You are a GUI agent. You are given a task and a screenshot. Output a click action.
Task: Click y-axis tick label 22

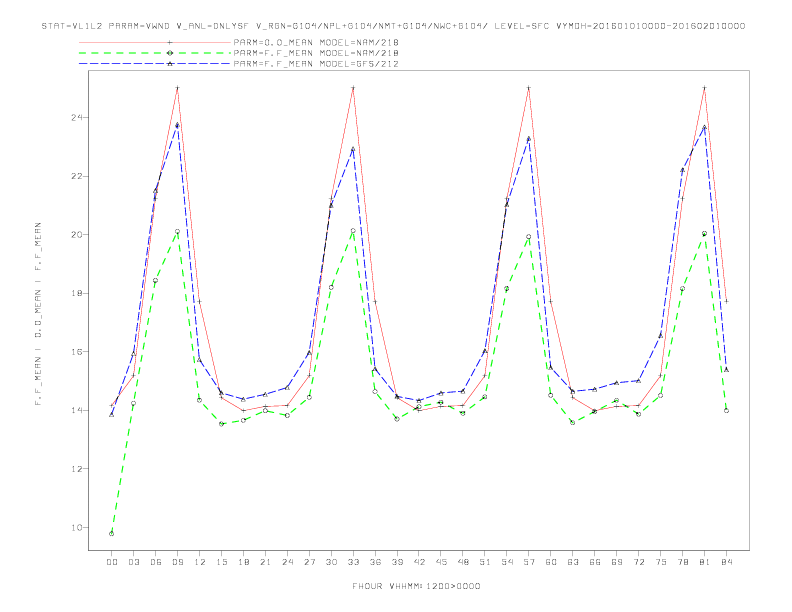[76, 176]
